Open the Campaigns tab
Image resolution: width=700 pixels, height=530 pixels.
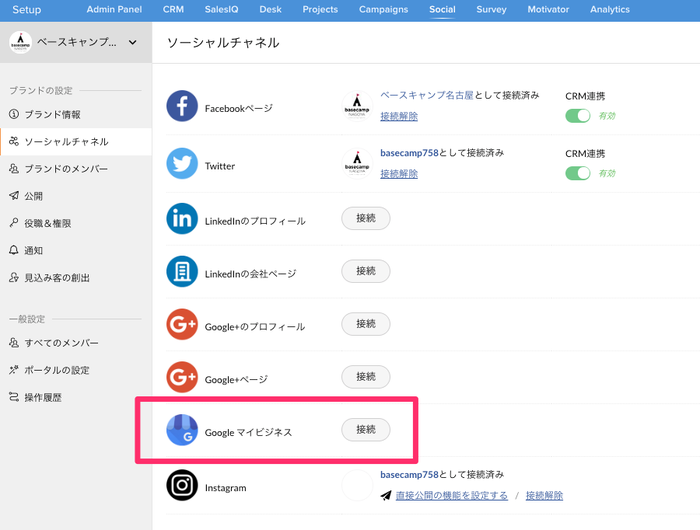(x=384, y=9)
